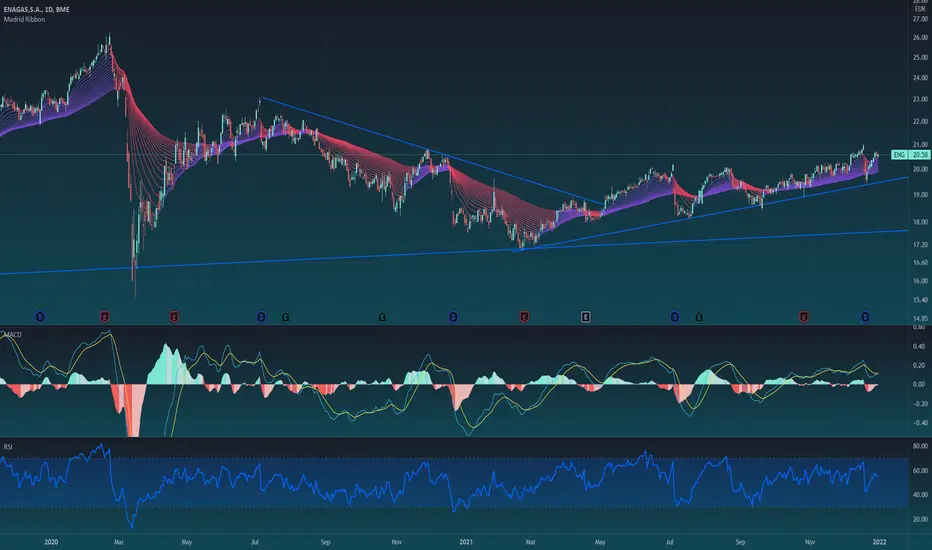Select the RSI indicator label
Image resolution: width=932 pixels, height=550 pixels.
point(8,447)
